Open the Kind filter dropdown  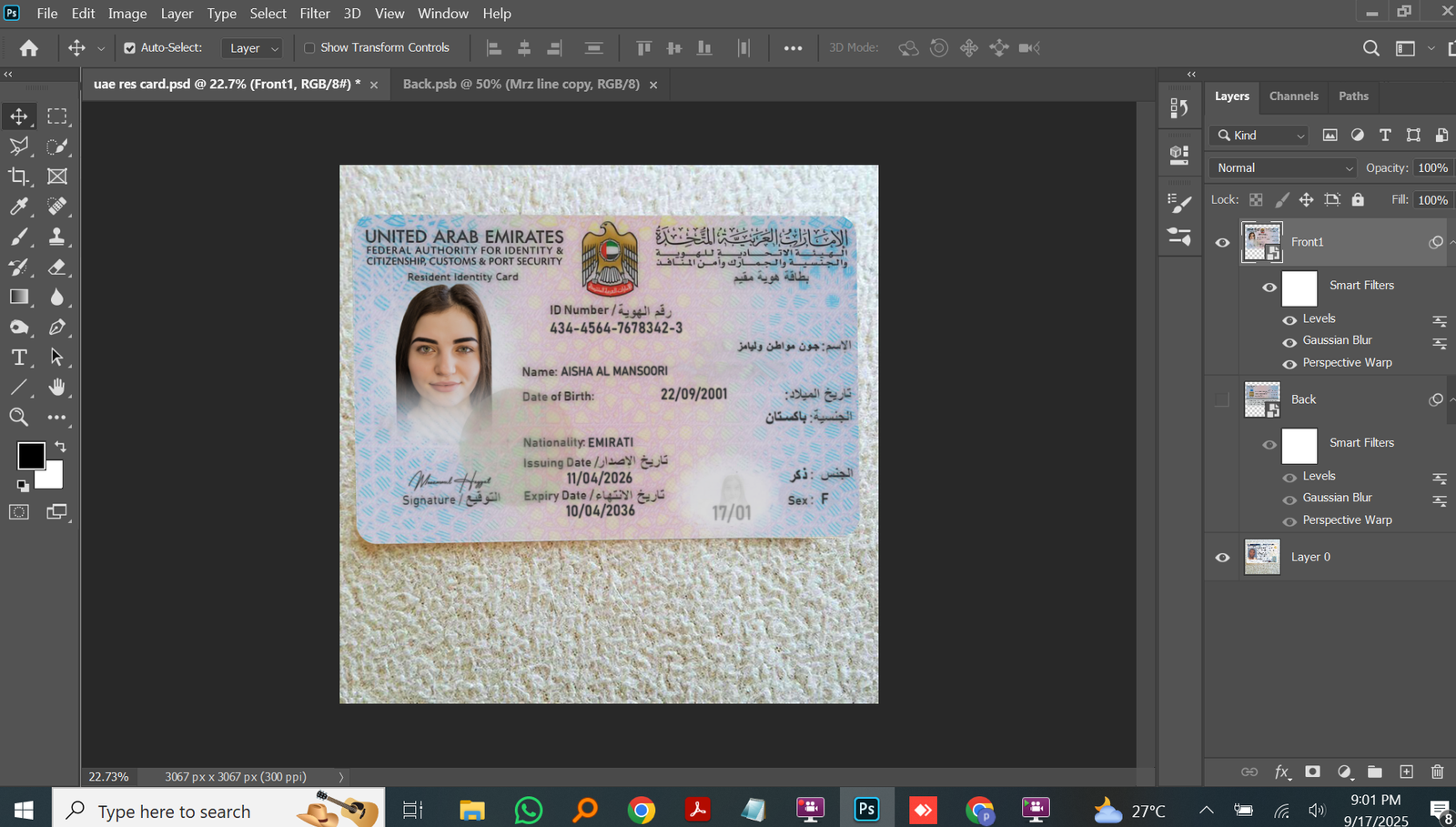coord(1259,136)
